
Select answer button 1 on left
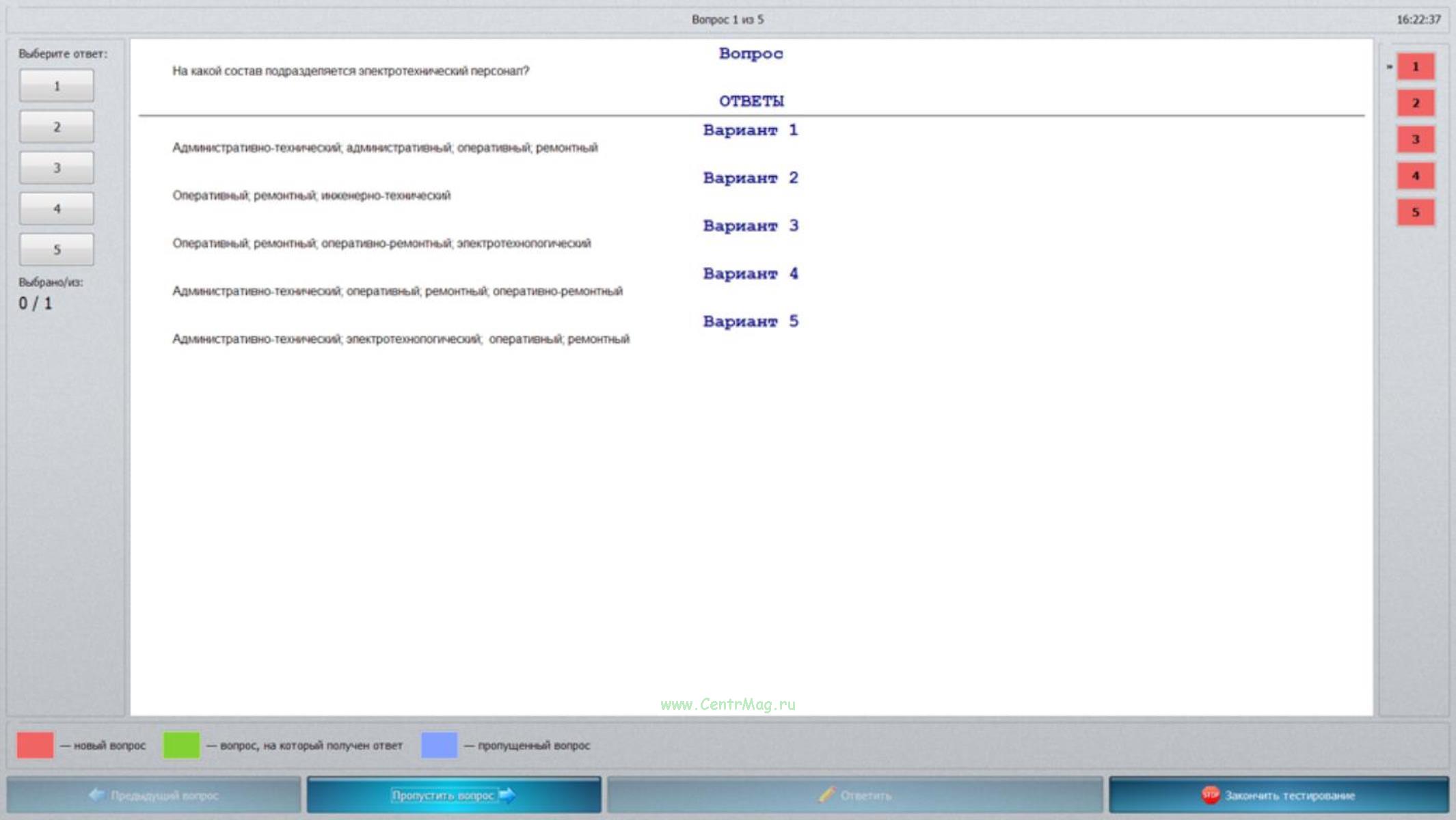pos(57,86)
